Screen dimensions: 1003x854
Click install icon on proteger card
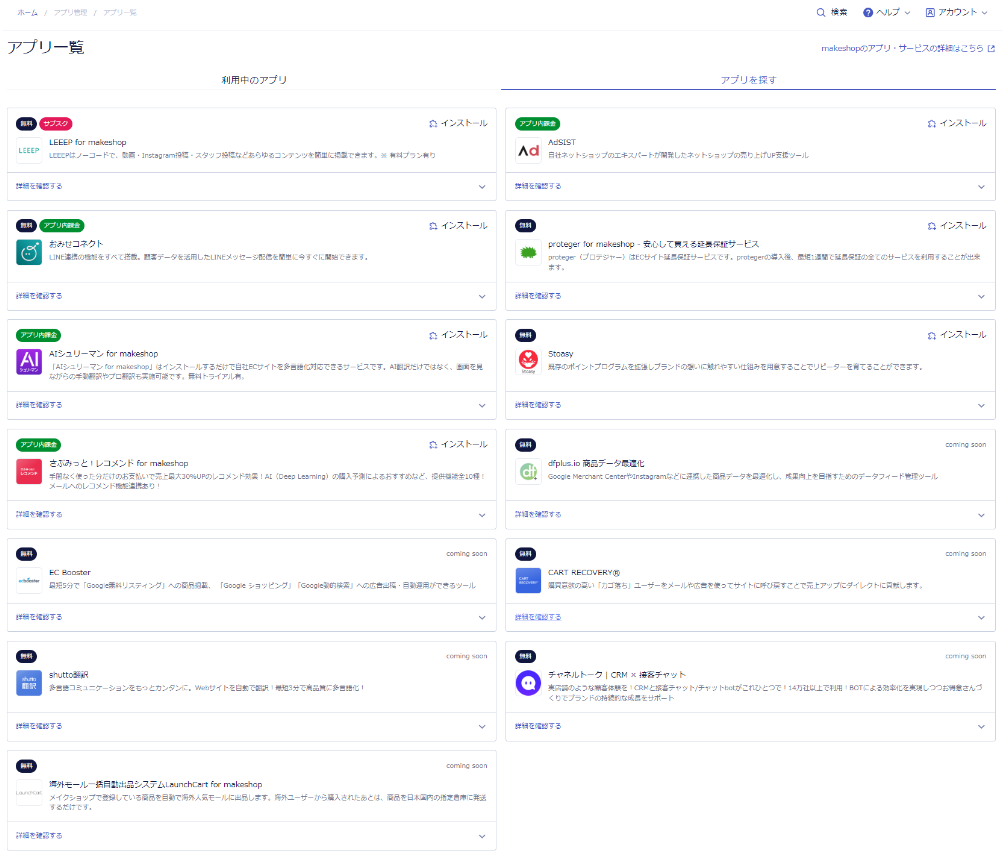coord(932,226)
